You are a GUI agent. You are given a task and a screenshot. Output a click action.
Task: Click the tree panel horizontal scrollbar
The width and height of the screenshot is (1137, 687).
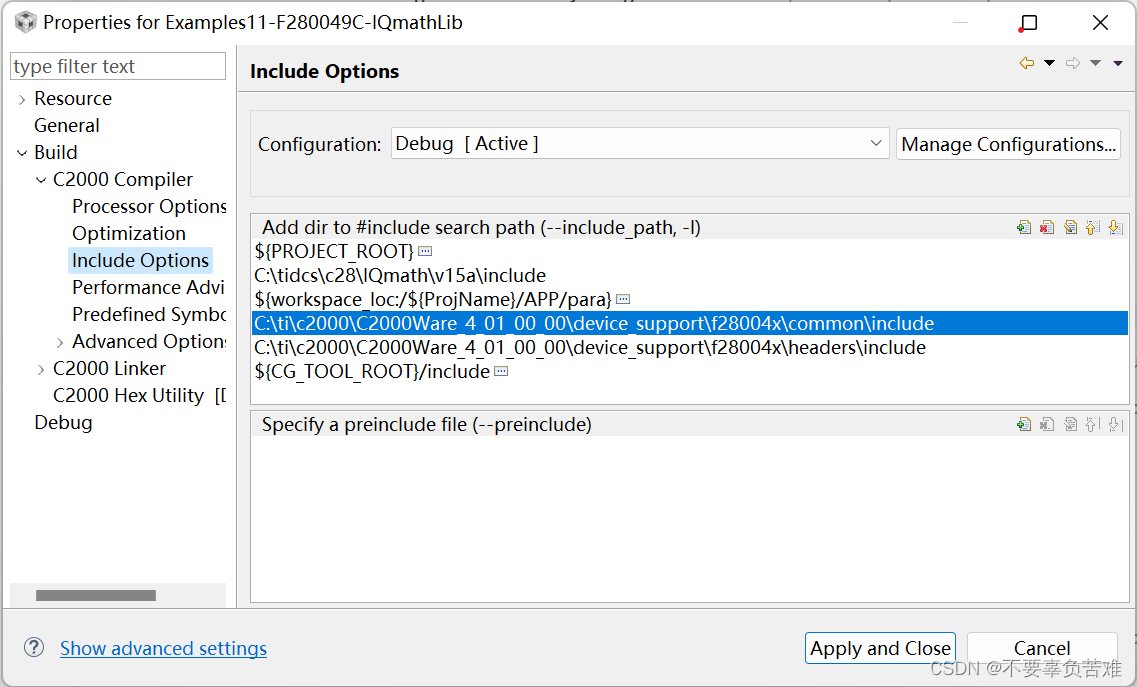[x=96, y=595]
